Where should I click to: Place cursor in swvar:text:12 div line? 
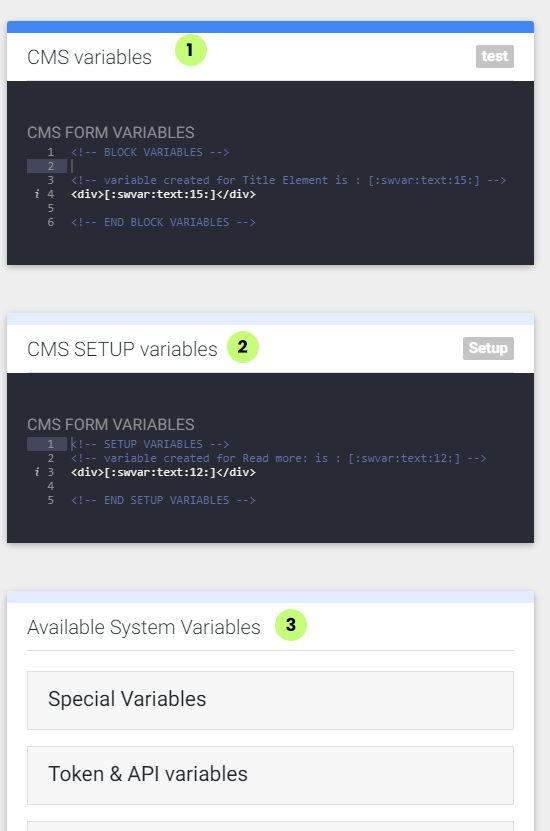(163, 472)
